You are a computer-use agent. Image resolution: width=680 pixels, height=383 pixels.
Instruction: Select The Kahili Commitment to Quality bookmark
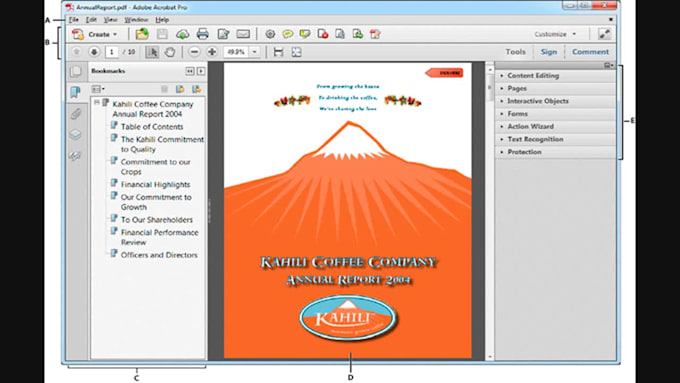[162, 144]
